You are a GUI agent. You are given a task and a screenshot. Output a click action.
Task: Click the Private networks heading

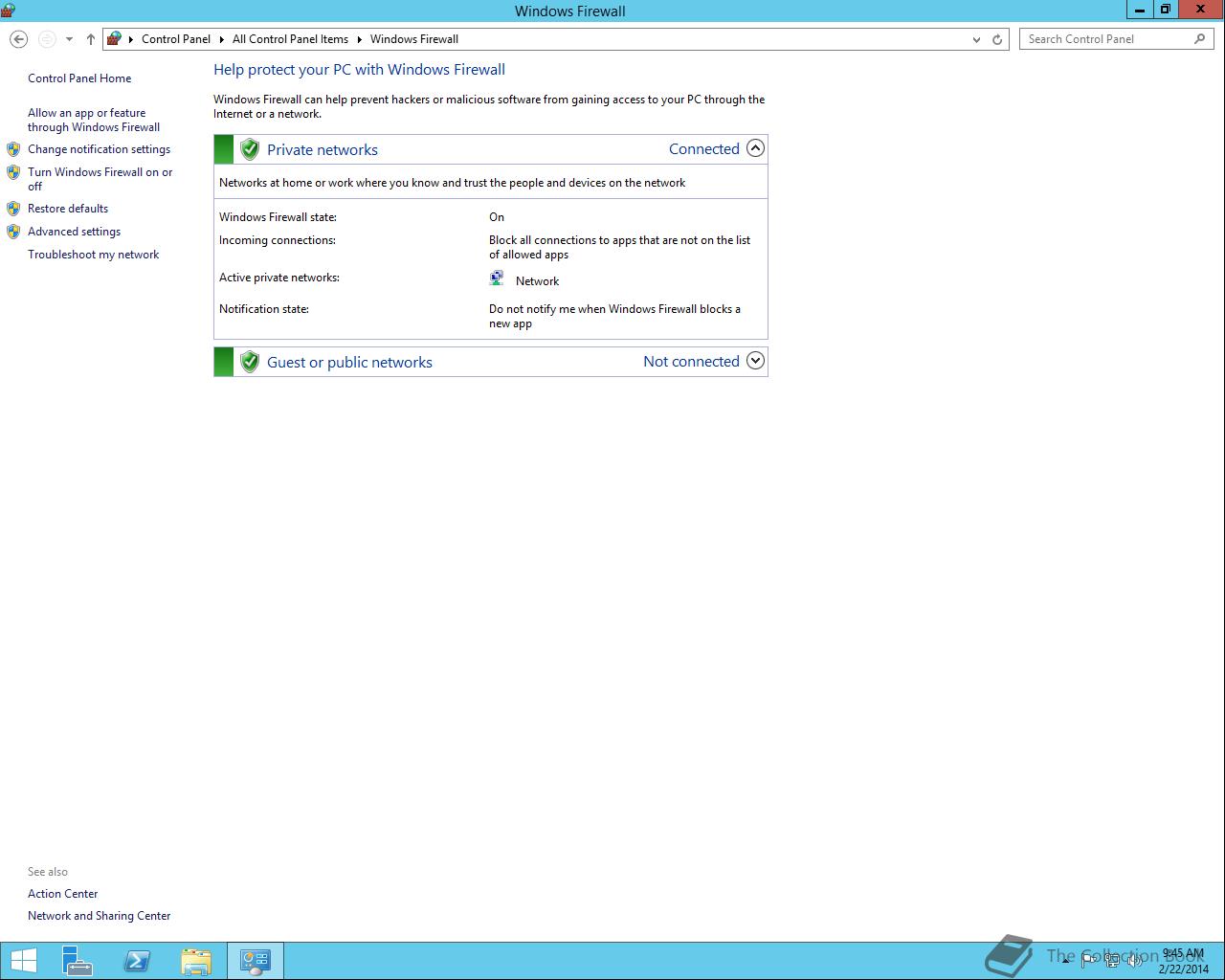point(323,150)
